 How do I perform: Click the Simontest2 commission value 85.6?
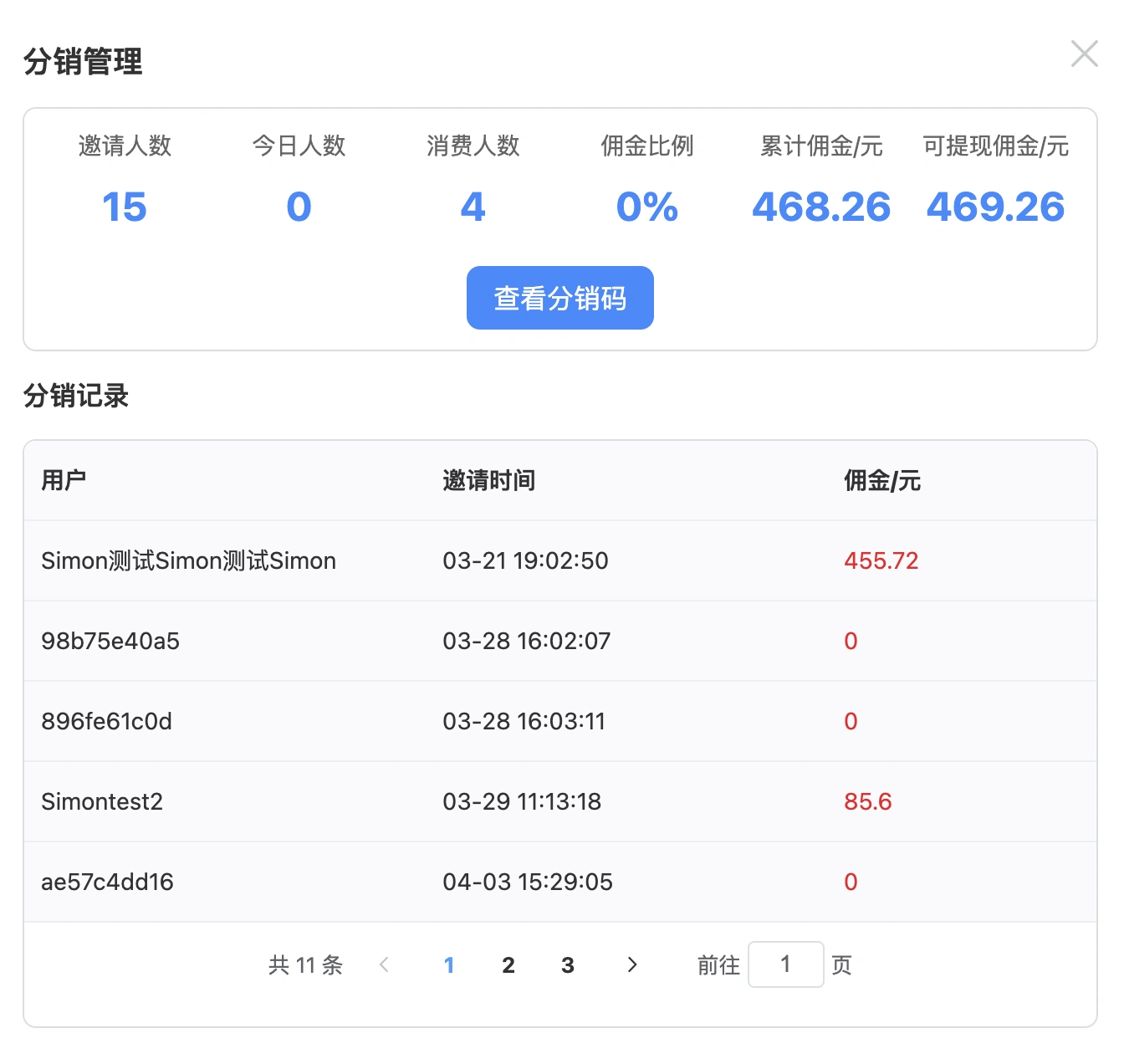867,801
